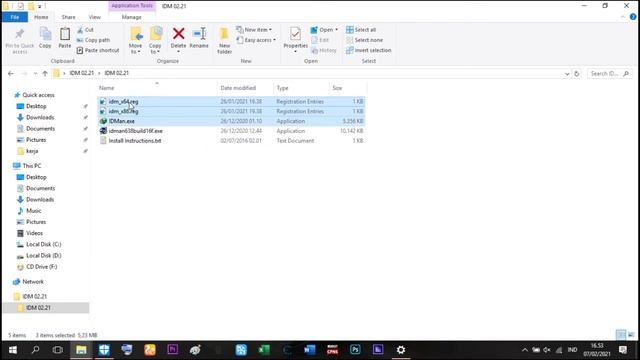
Task: Switch to the View ribbon tab
Action: [94, 17]
